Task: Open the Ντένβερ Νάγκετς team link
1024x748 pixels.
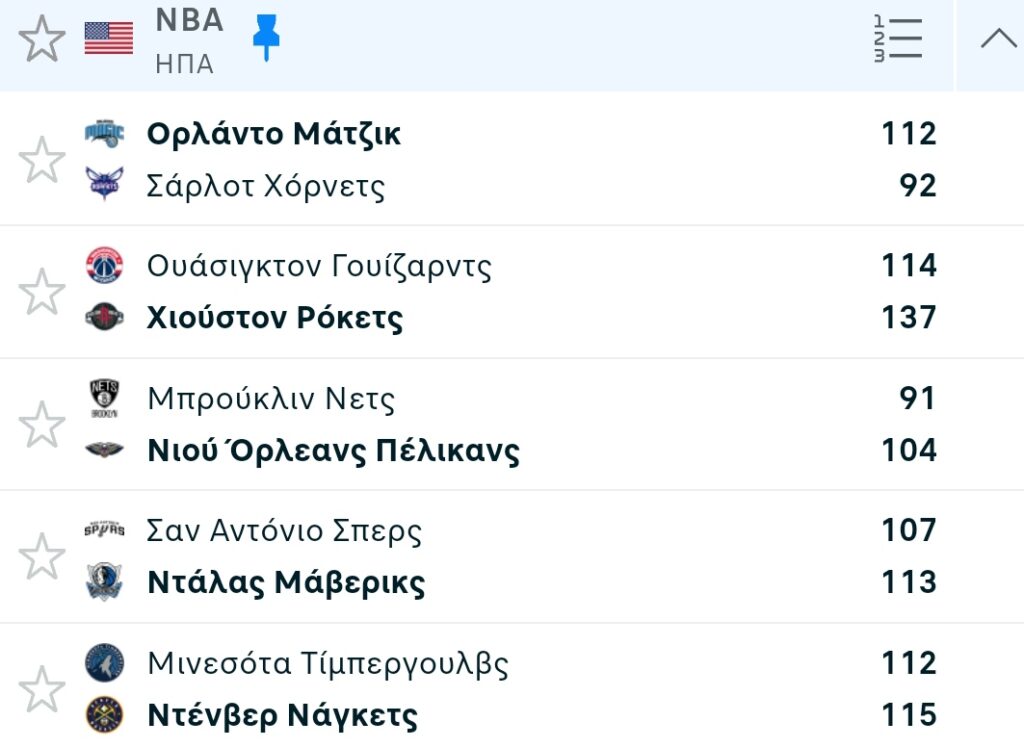Action: point(282,715)
